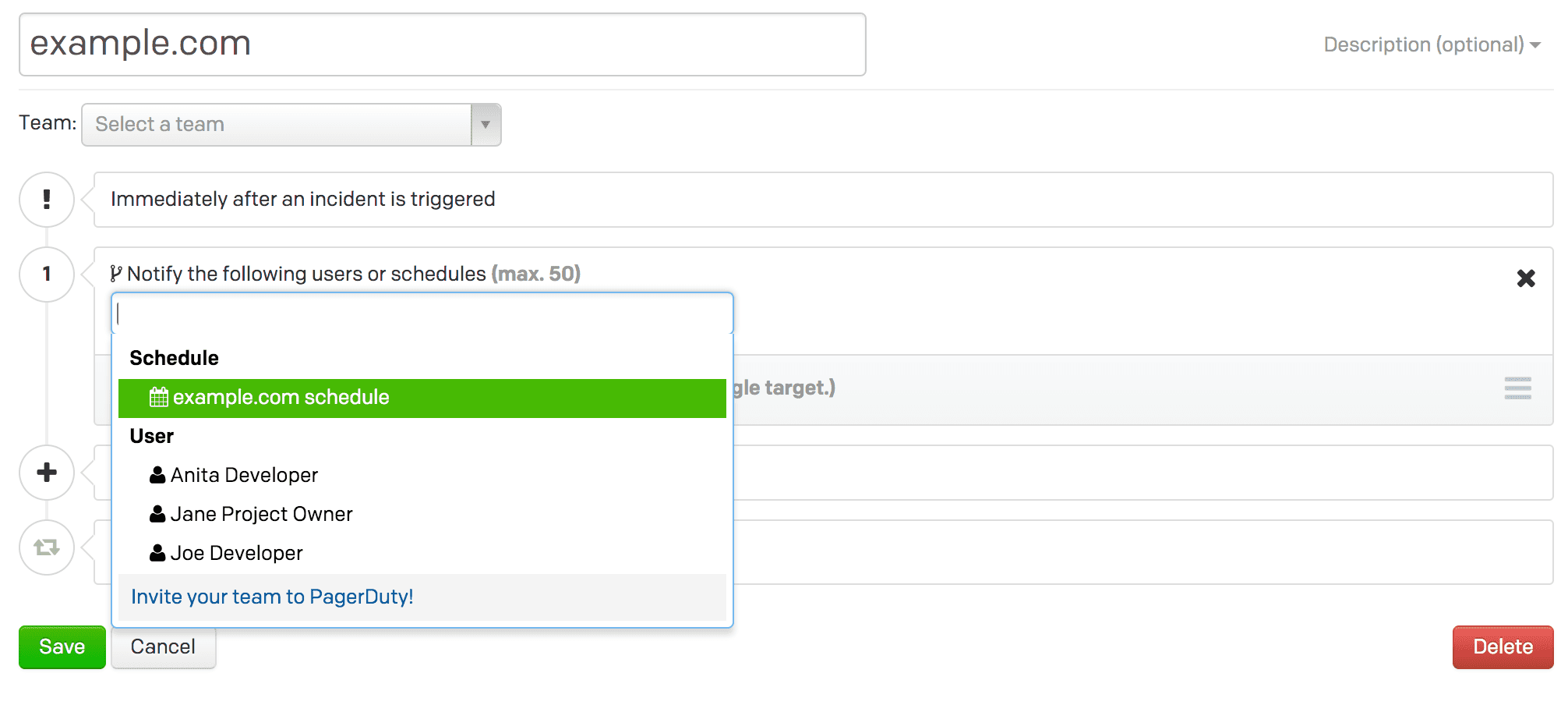Open the Invite your team to PagerDuty link
Screen dimensions: 1568x705
point(272,596)
